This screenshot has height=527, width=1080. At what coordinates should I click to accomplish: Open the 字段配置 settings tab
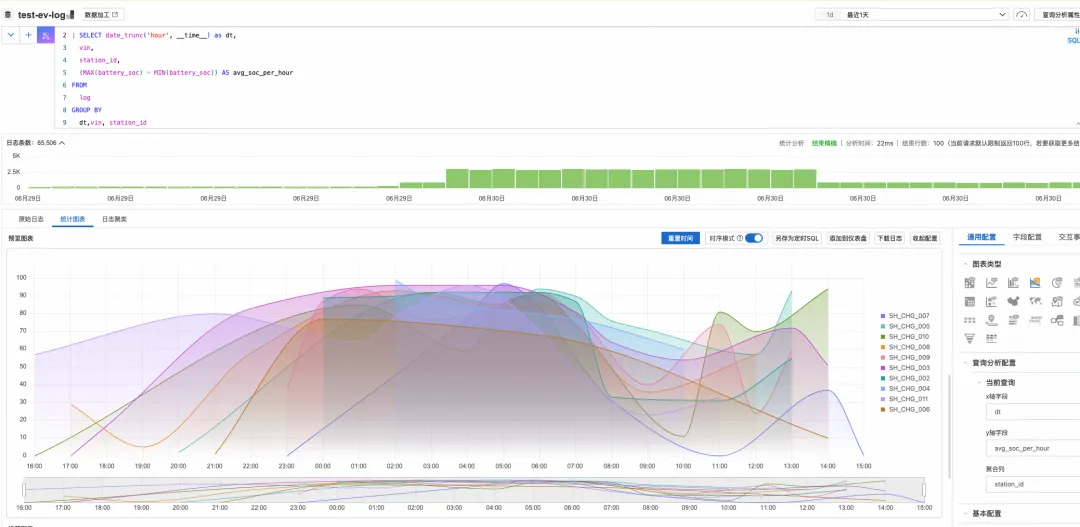pyautogui.click(x=1027, y=237)
